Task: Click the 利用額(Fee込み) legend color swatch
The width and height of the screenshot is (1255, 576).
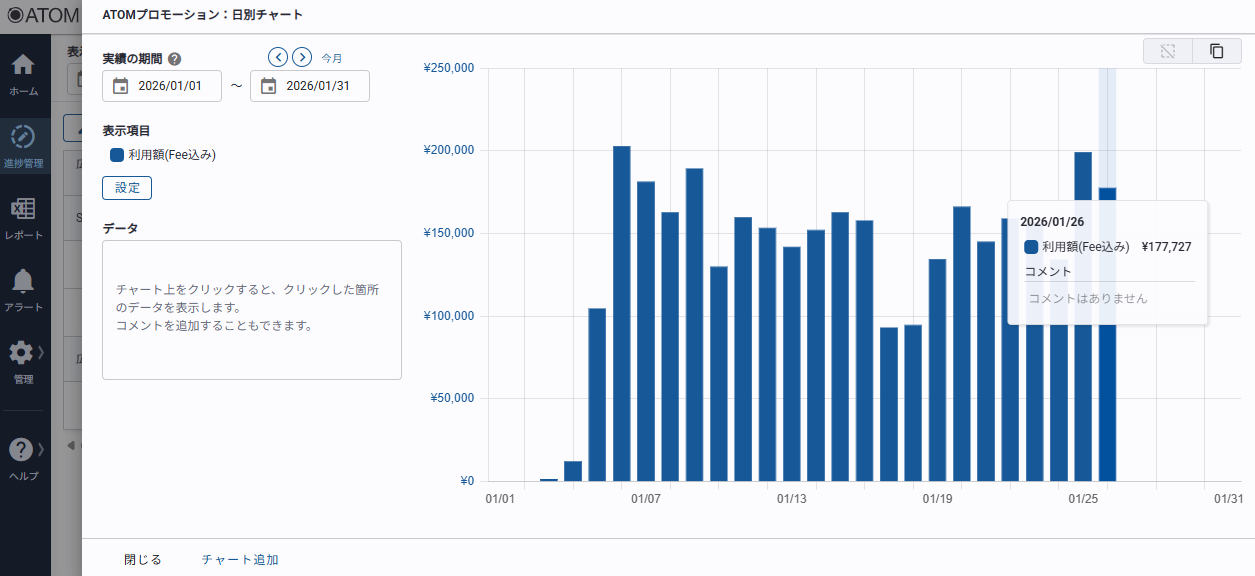Action: tap(117, 155)
